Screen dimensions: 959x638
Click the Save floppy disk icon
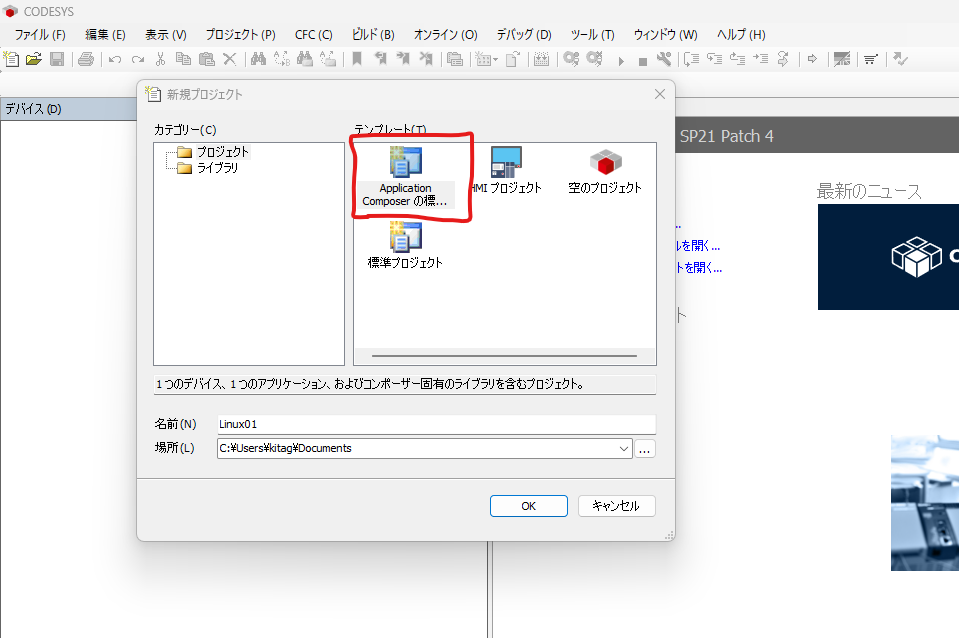[57, 59]
